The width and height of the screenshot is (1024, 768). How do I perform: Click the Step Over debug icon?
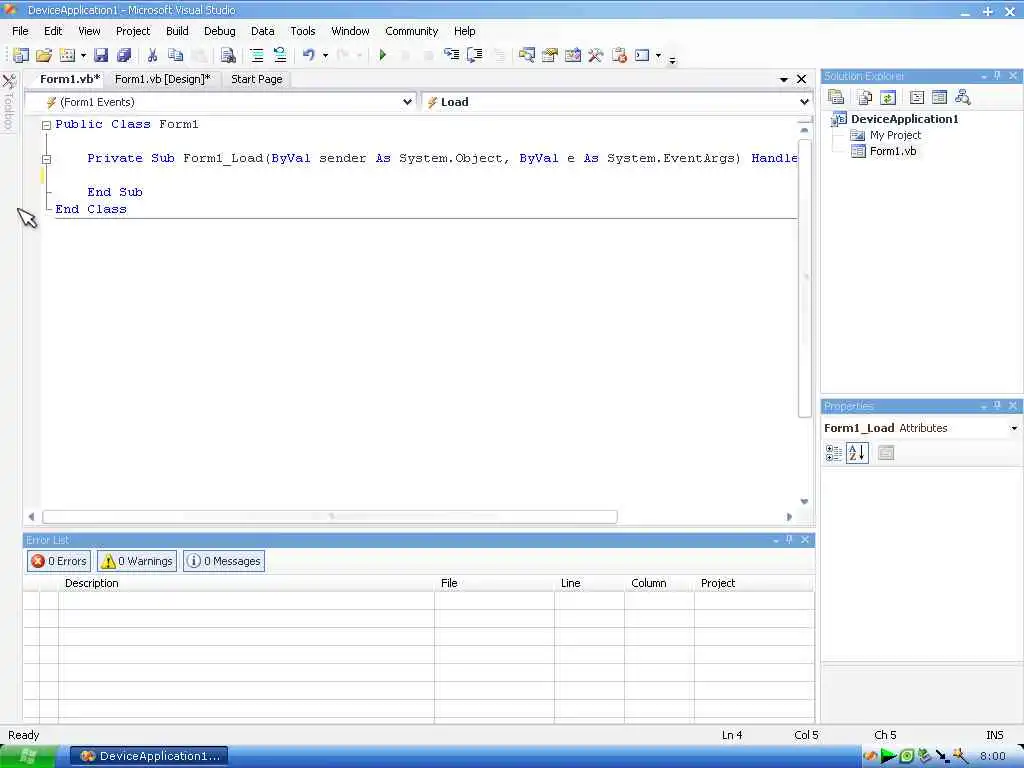click(475, 55)
